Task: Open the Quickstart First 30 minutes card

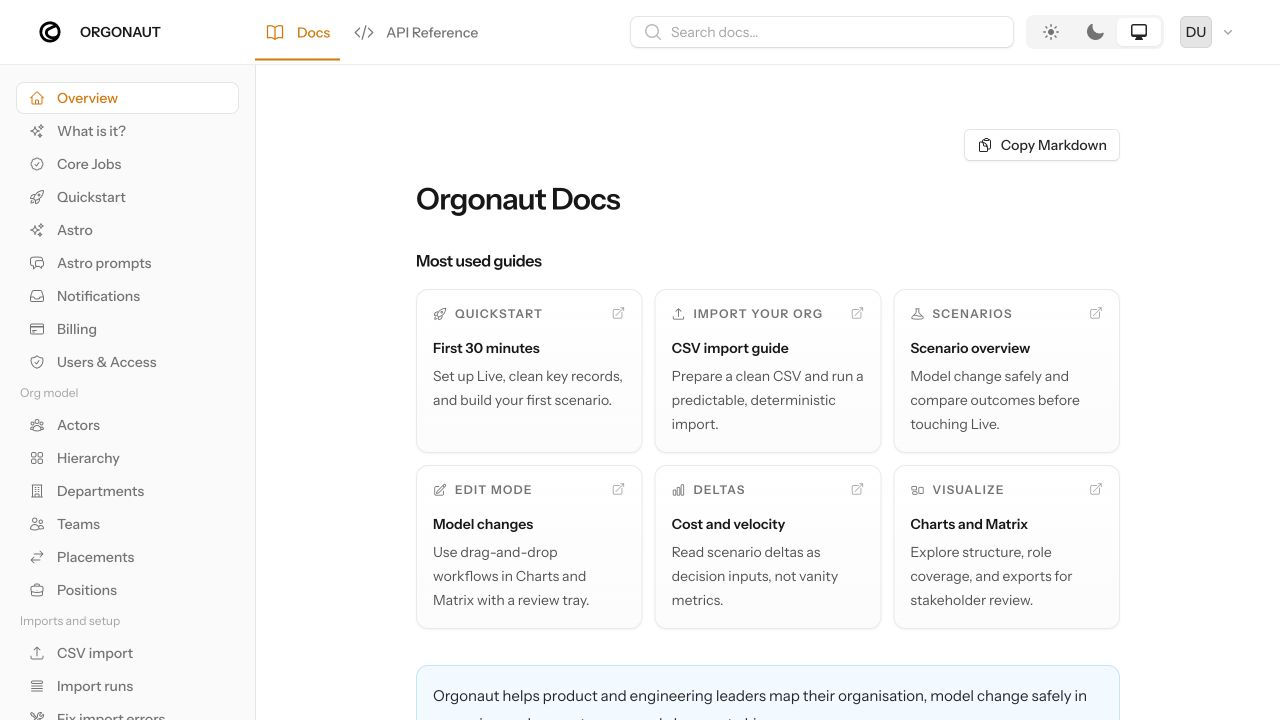Action: 529,371
